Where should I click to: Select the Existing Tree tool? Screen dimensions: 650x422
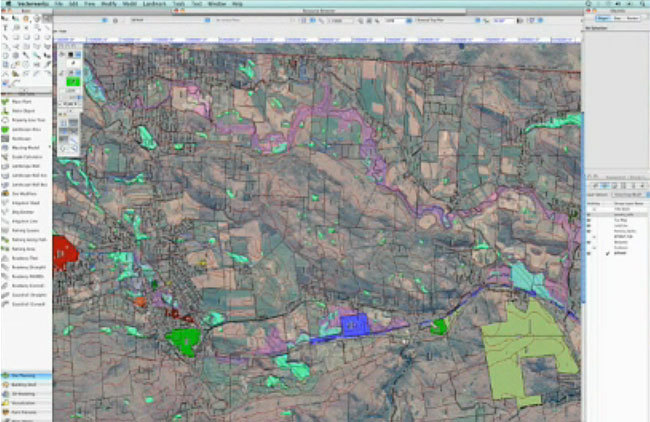22,110
